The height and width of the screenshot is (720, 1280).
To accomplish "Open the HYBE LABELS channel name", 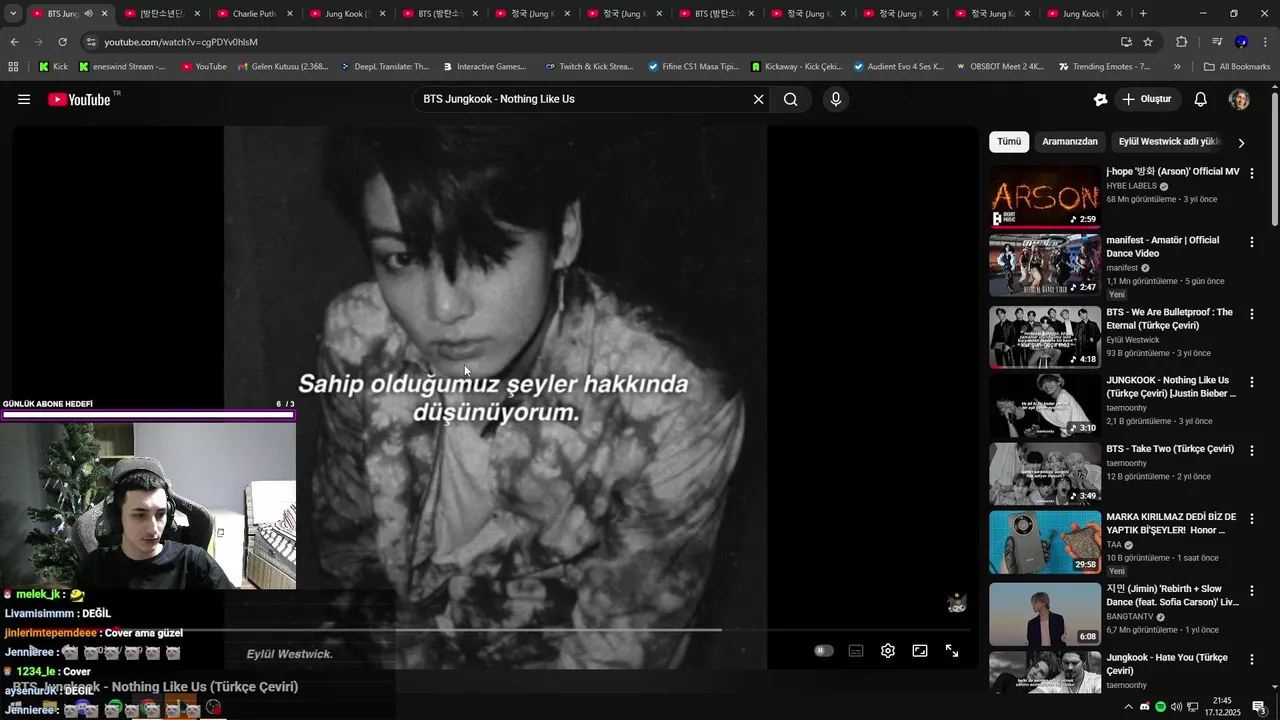I will [x=1131, y=186].
